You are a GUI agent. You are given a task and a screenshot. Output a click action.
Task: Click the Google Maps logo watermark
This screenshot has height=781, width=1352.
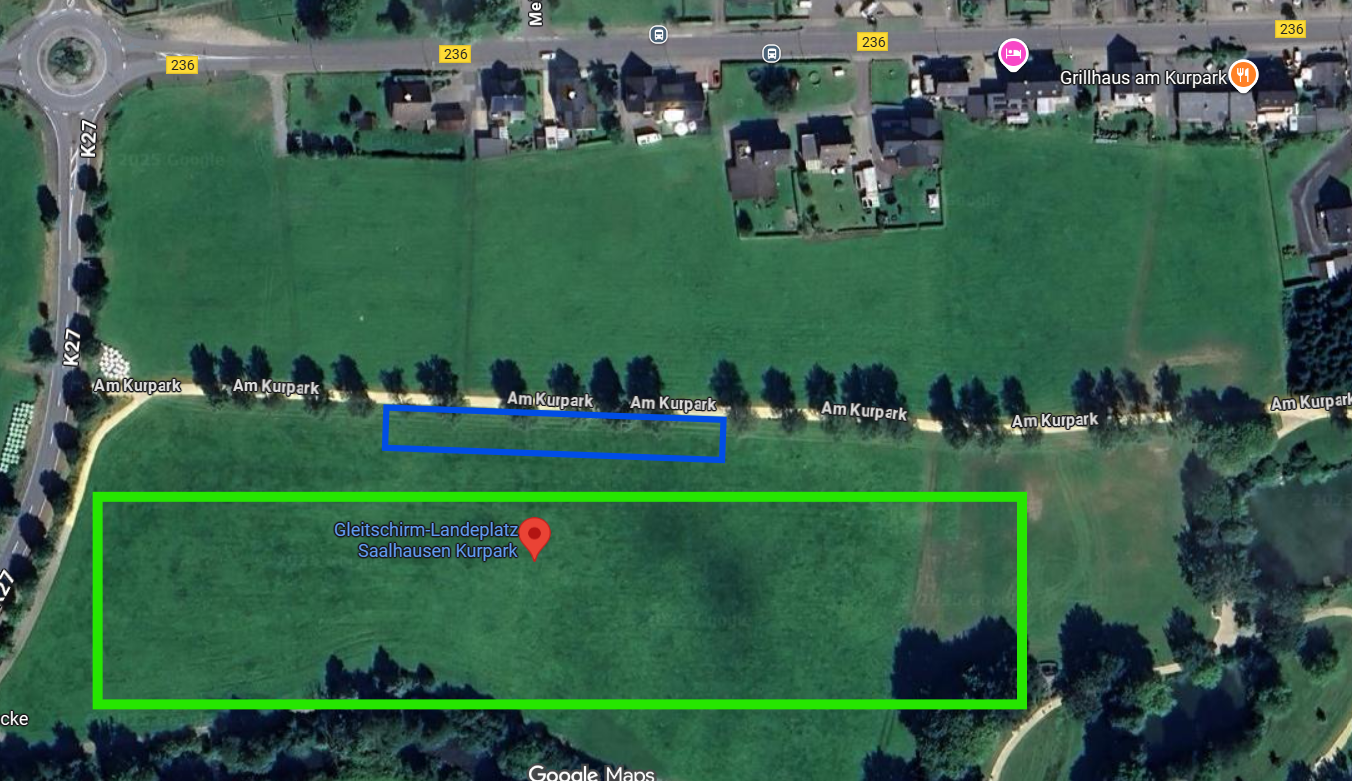click(591, 773)
